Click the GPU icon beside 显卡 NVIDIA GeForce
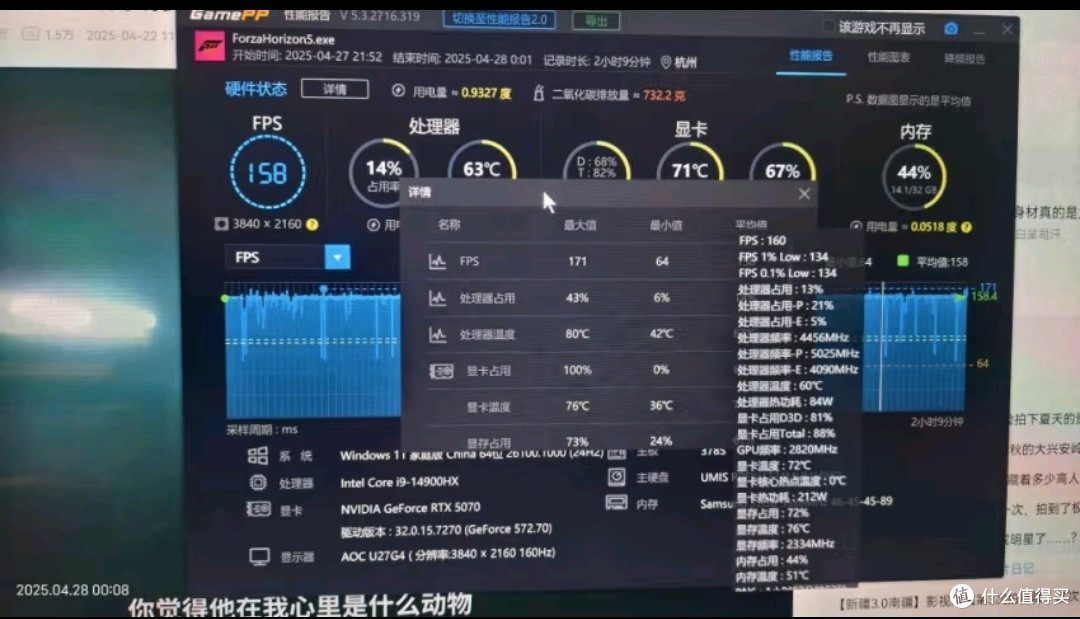 (x=258, y=509)
